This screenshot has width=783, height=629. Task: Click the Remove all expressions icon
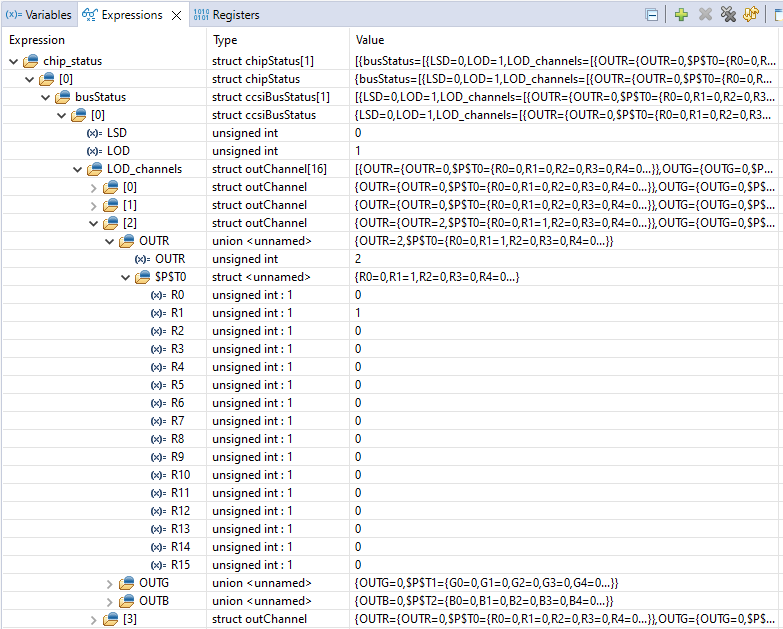(728, 15)
